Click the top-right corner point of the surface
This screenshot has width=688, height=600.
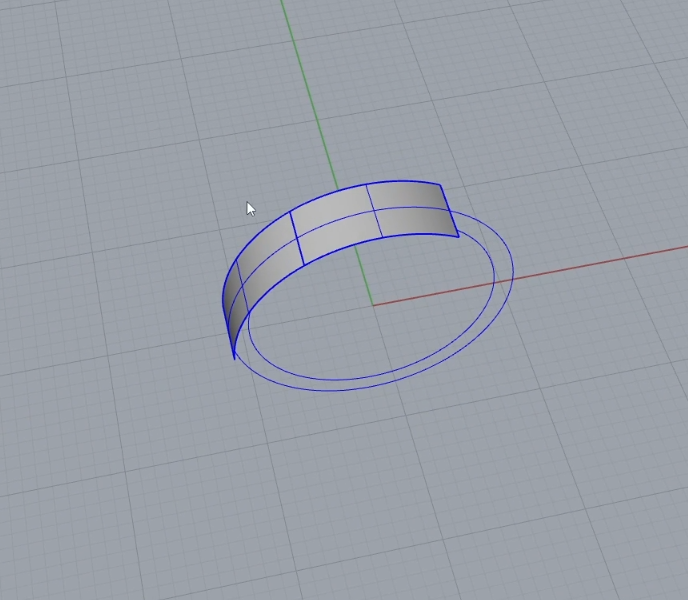click(x=440, y=183)
